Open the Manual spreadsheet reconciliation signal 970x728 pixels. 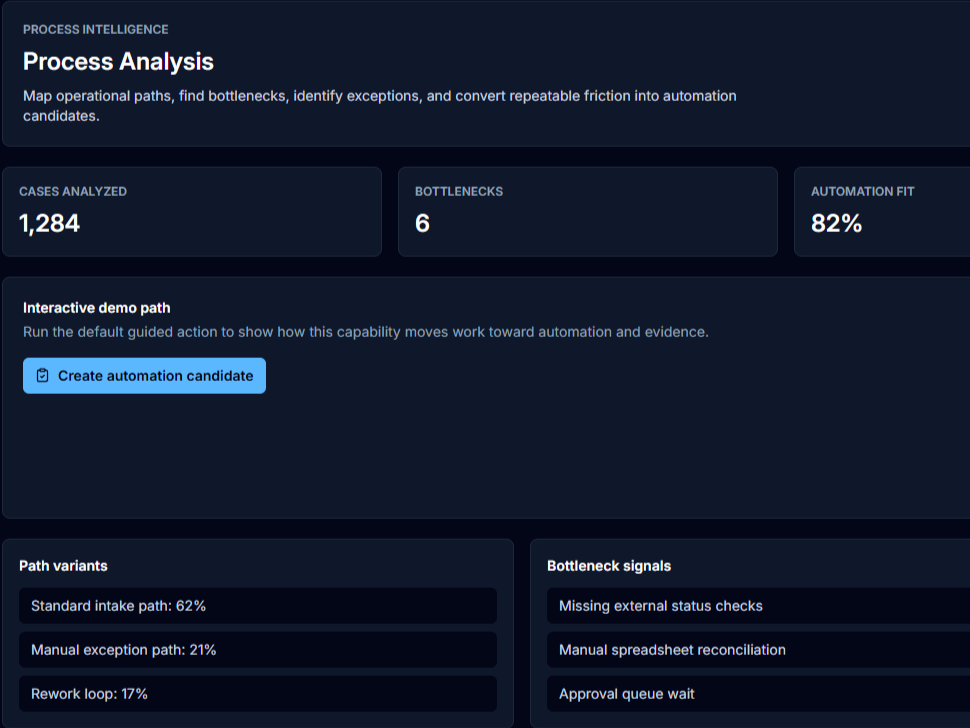pos(758,649)
